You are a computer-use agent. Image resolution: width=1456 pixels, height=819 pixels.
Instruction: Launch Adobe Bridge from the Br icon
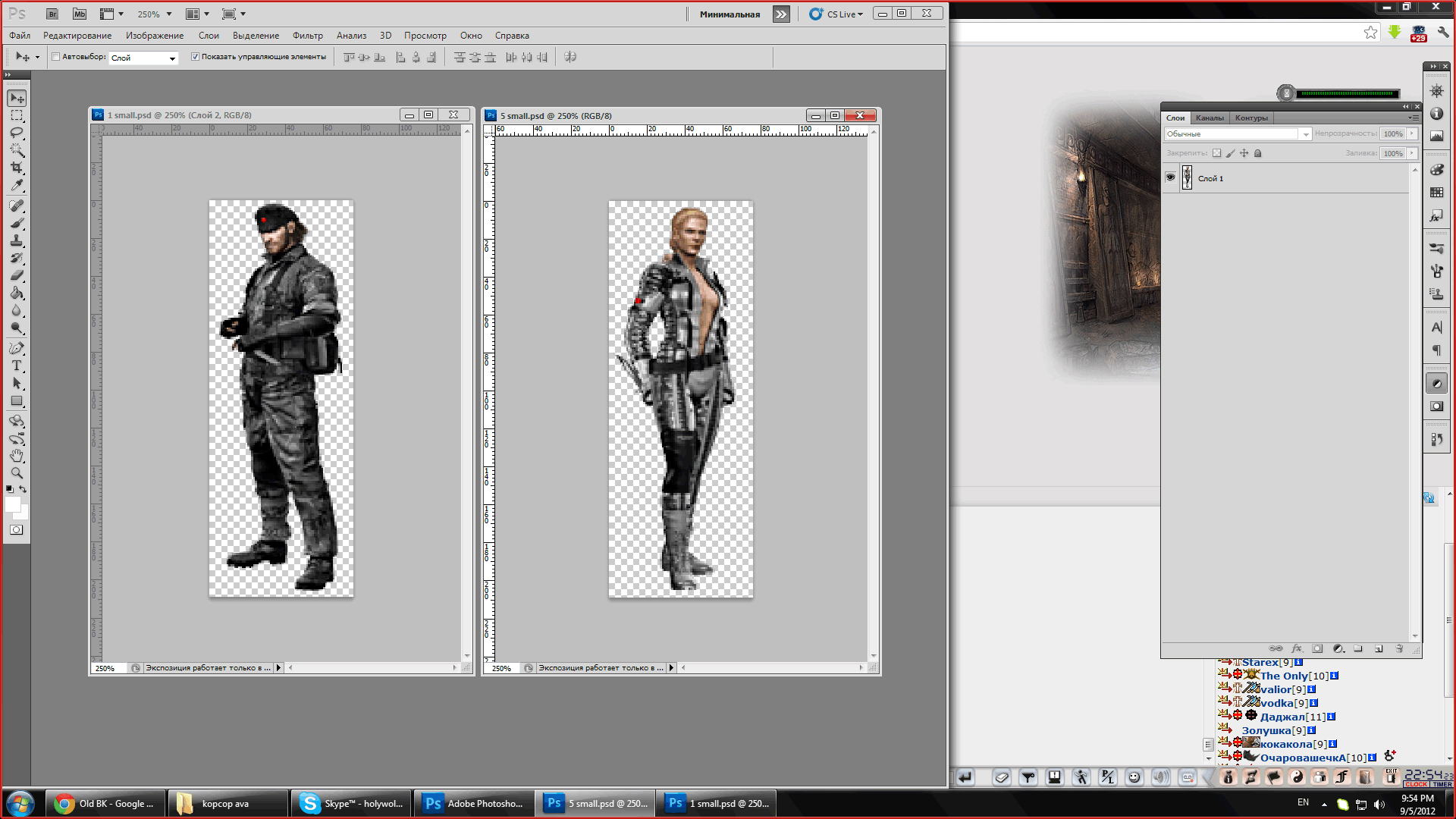point(52,14)
